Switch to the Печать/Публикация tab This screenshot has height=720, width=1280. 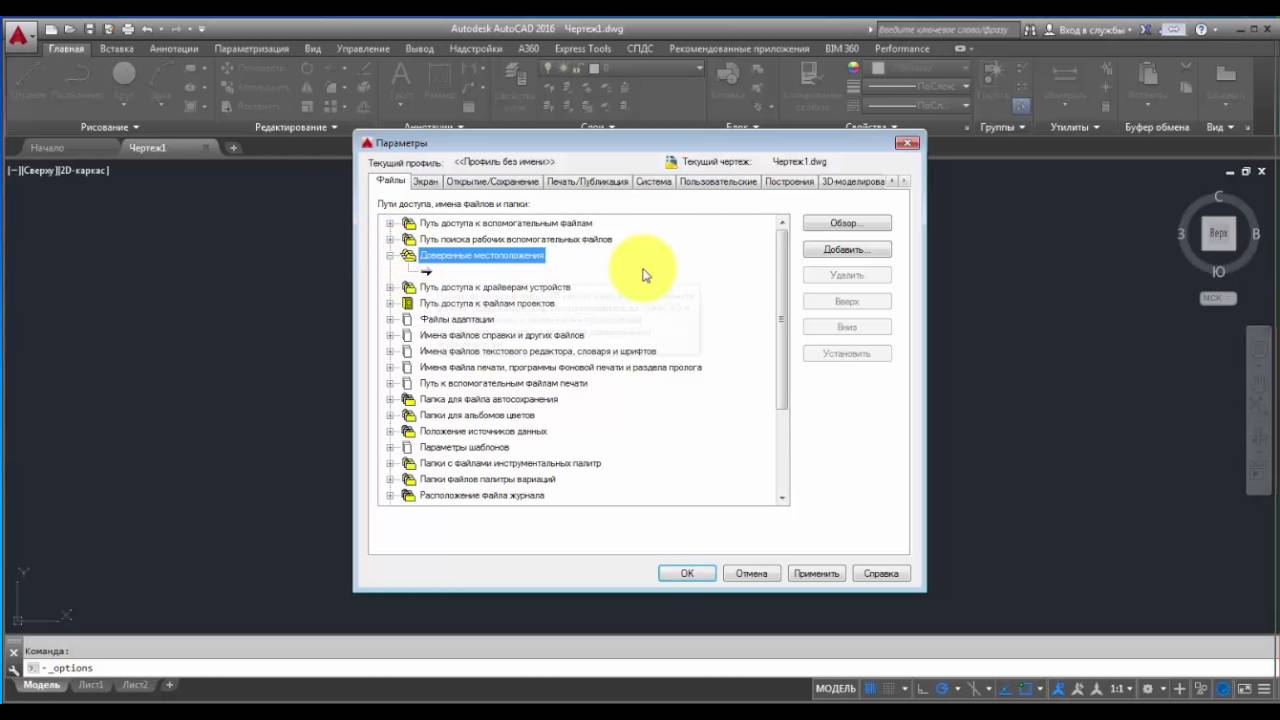[x=588, y=182]
